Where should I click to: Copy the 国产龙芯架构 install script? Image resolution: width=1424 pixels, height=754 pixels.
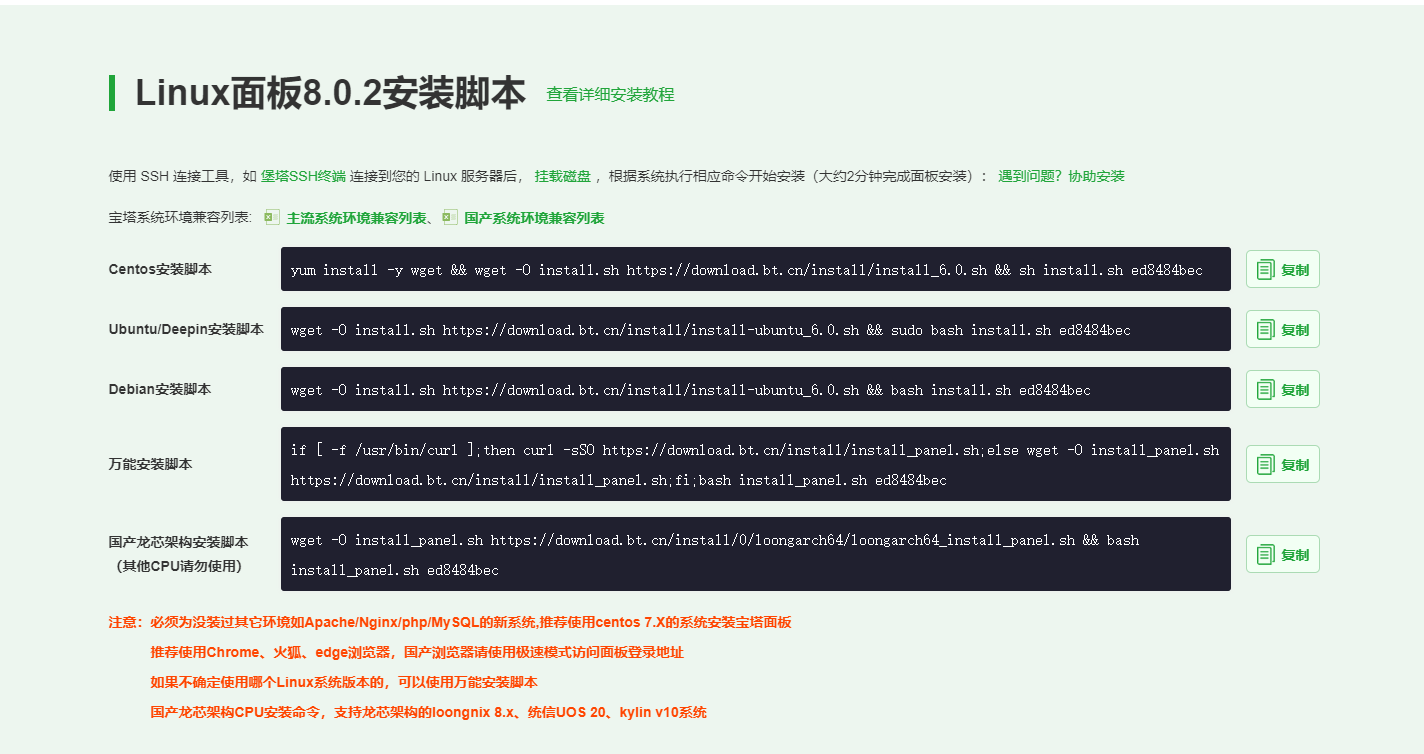pos(1283,554)
